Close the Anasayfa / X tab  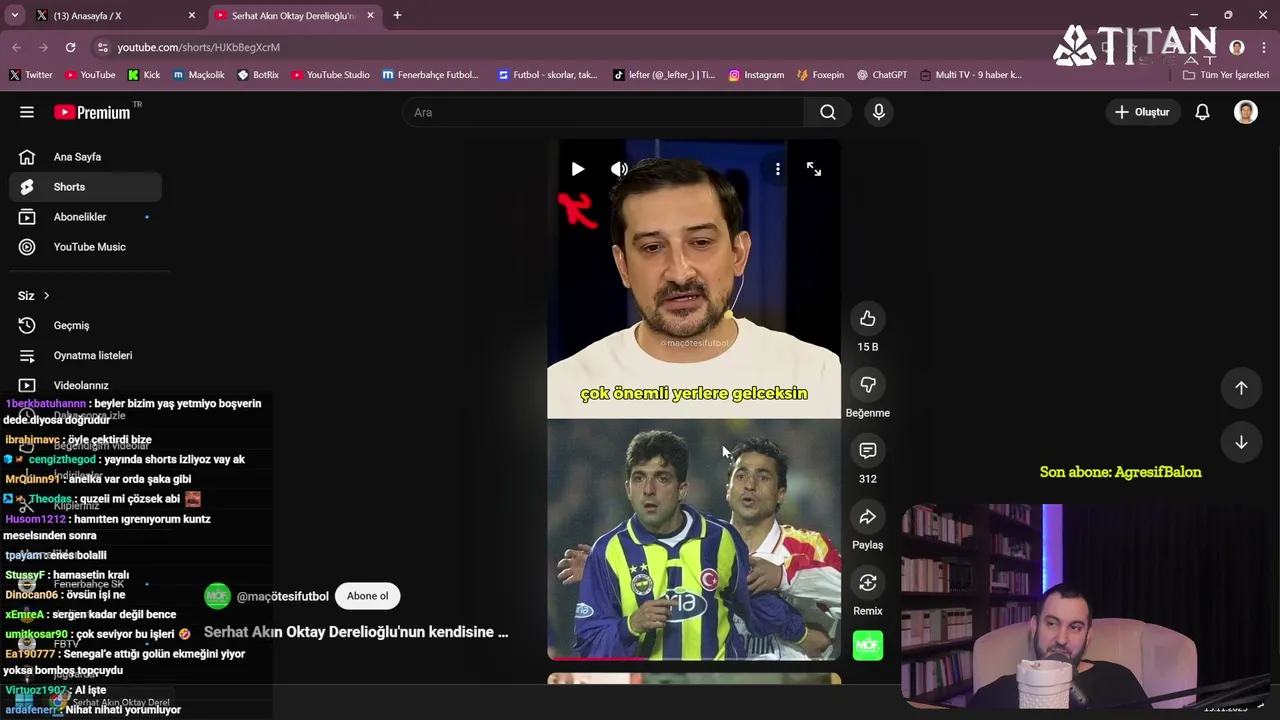(x=192, y=15)
